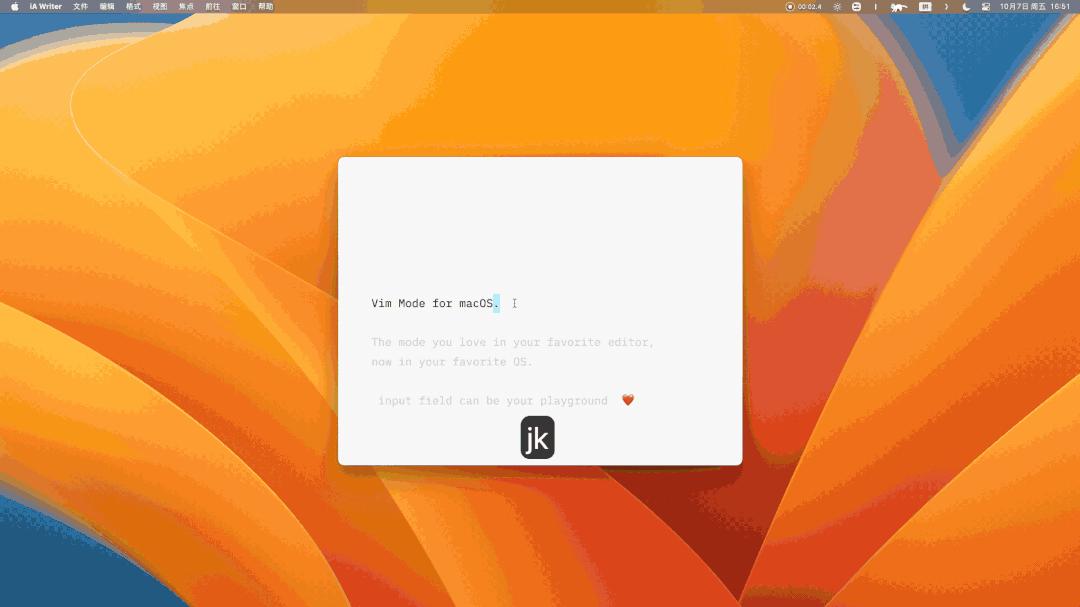Click the rounded square status icon
The width and height of the screenshot is (1080, 607).
pos(856,6)
